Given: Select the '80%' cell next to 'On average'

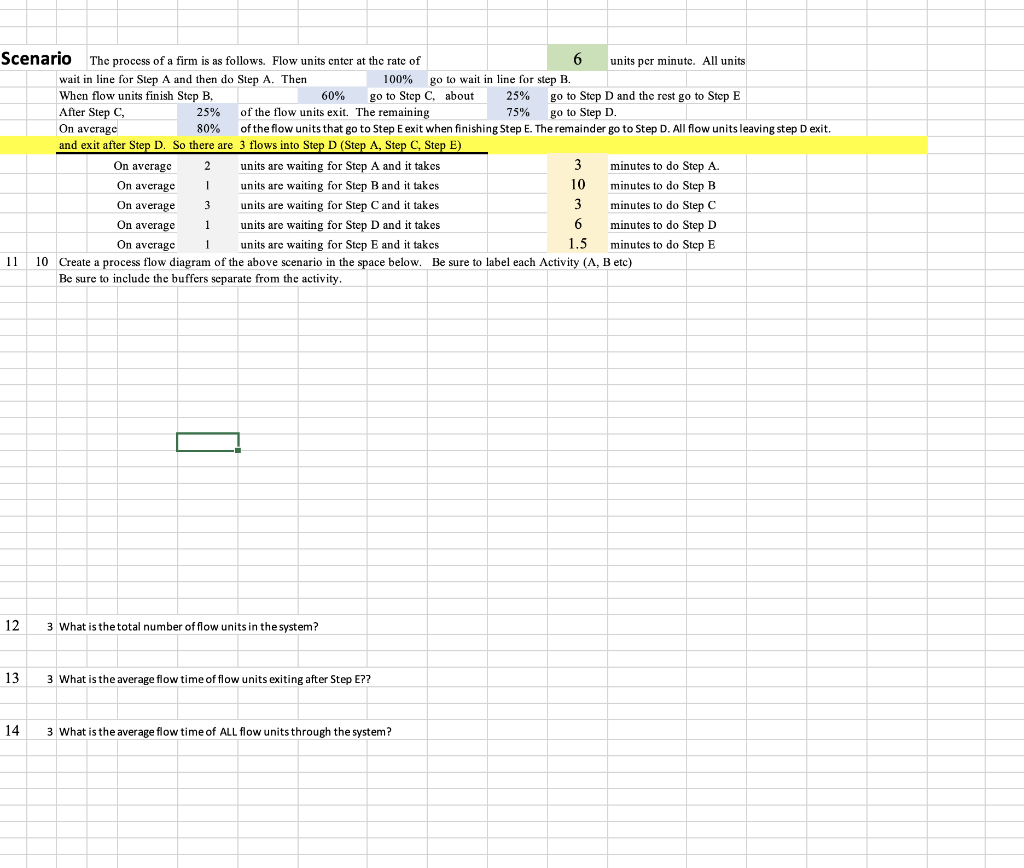Looking at the screenshot, I should click(208, 128).
